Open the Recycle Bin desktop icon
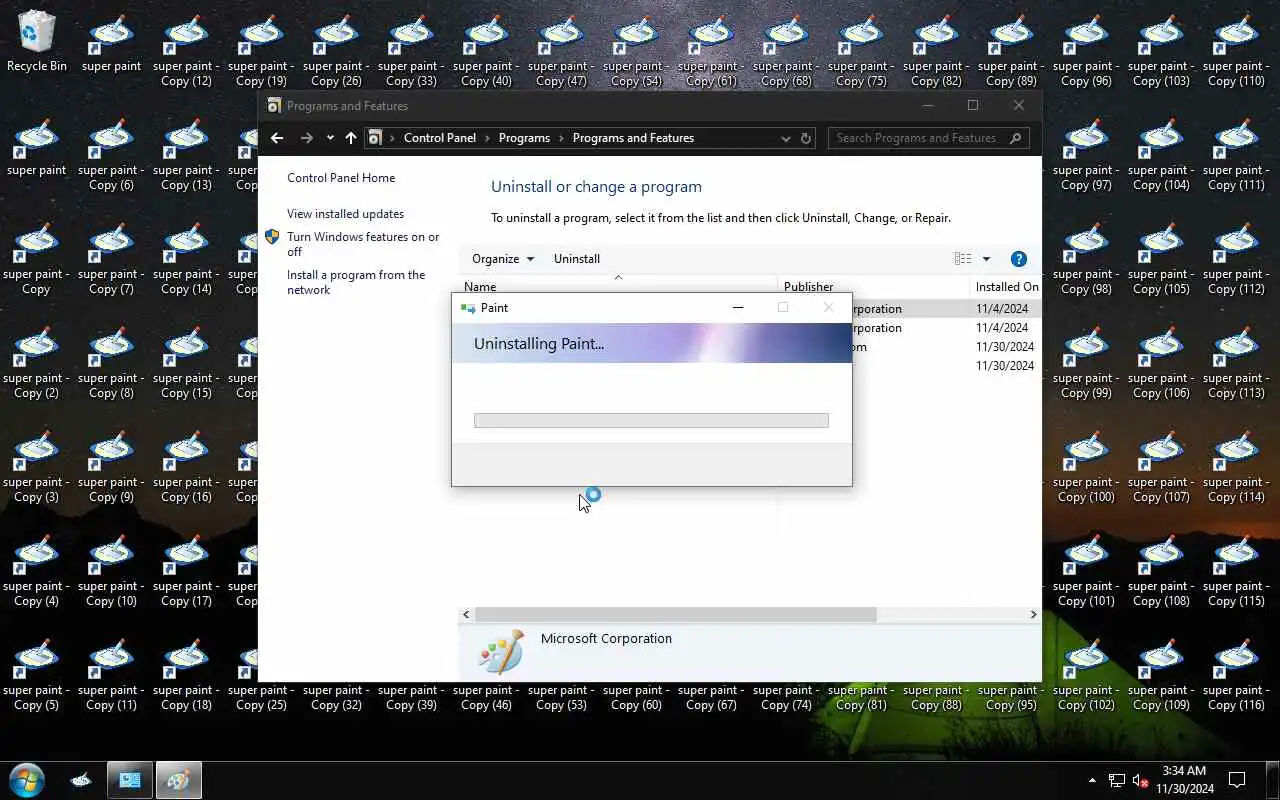The height and width of the screenshot is (800, 1280). coord(37,42)
